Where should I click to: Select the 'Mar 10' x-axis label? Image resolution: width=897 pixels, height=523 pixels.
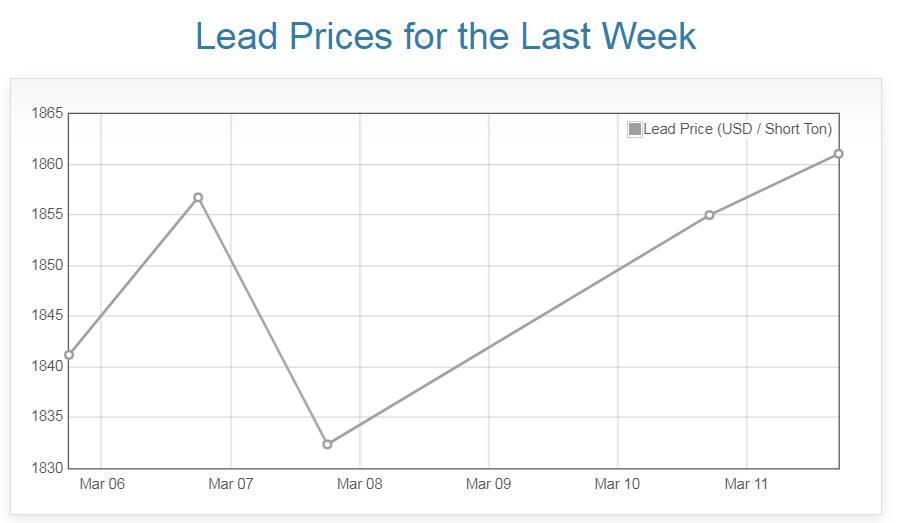(x=618, y=485)
